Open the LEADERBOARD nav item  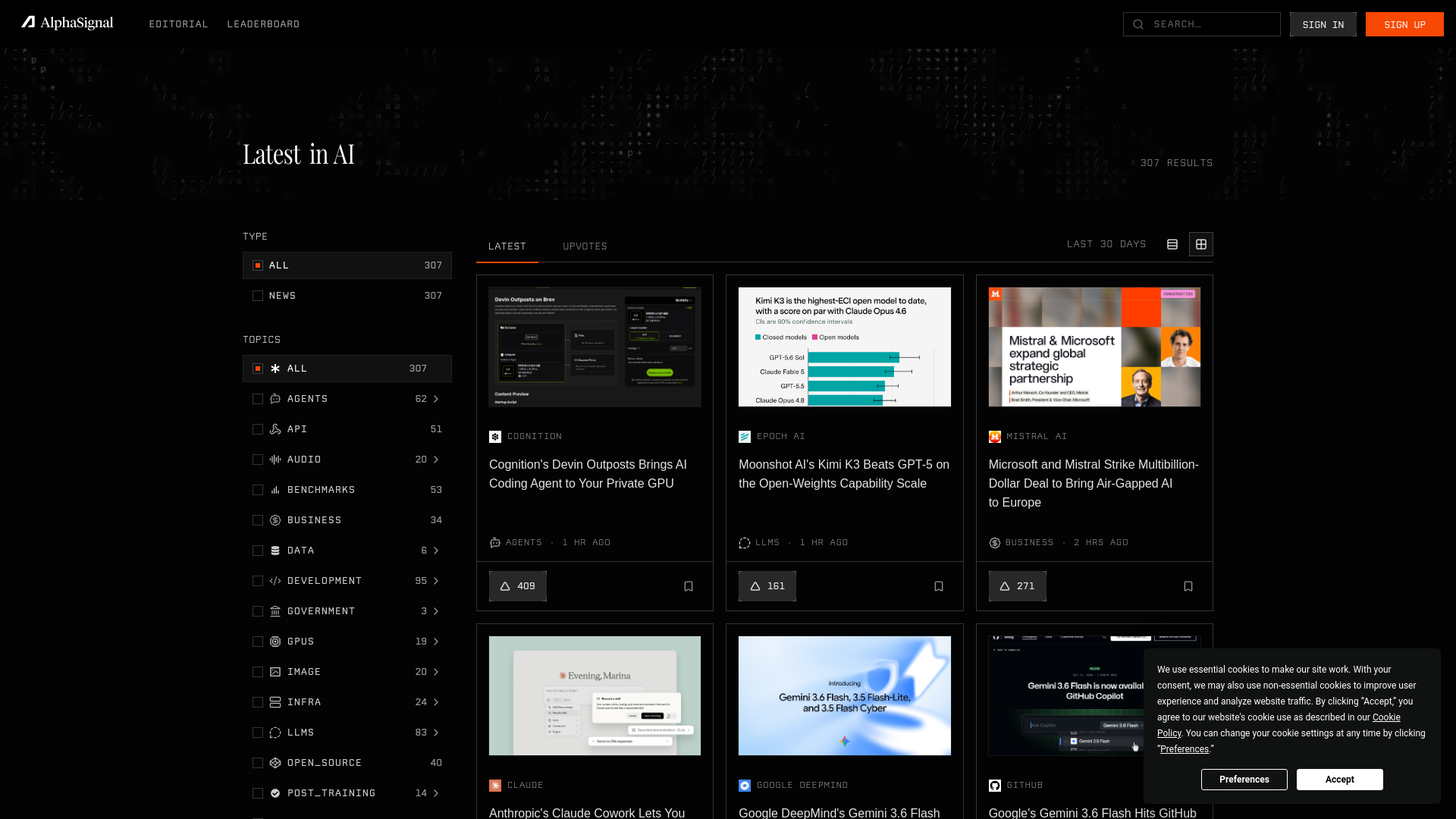click(263, 24)
